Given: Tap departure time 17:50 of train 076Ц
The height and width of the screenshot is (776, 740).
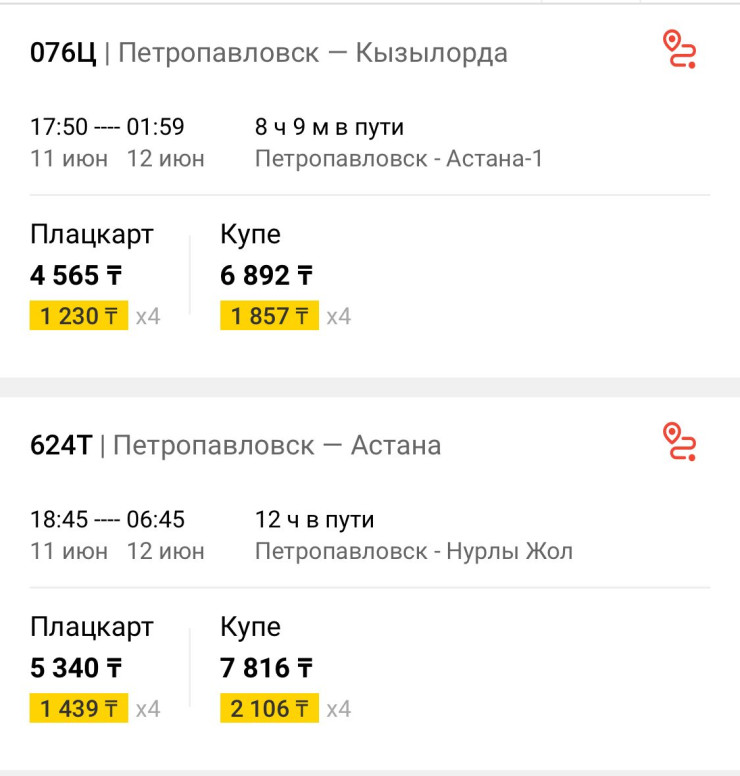Looking at the screenshot, I should click(59, 127).
